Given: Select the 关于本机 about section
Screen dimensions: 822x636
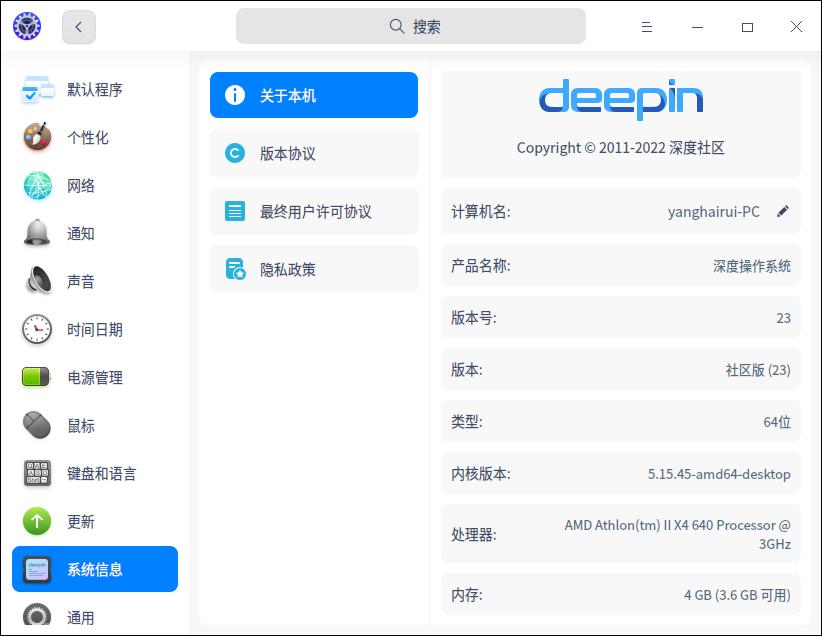Looking at the screenshot, I should click(314, 95).
